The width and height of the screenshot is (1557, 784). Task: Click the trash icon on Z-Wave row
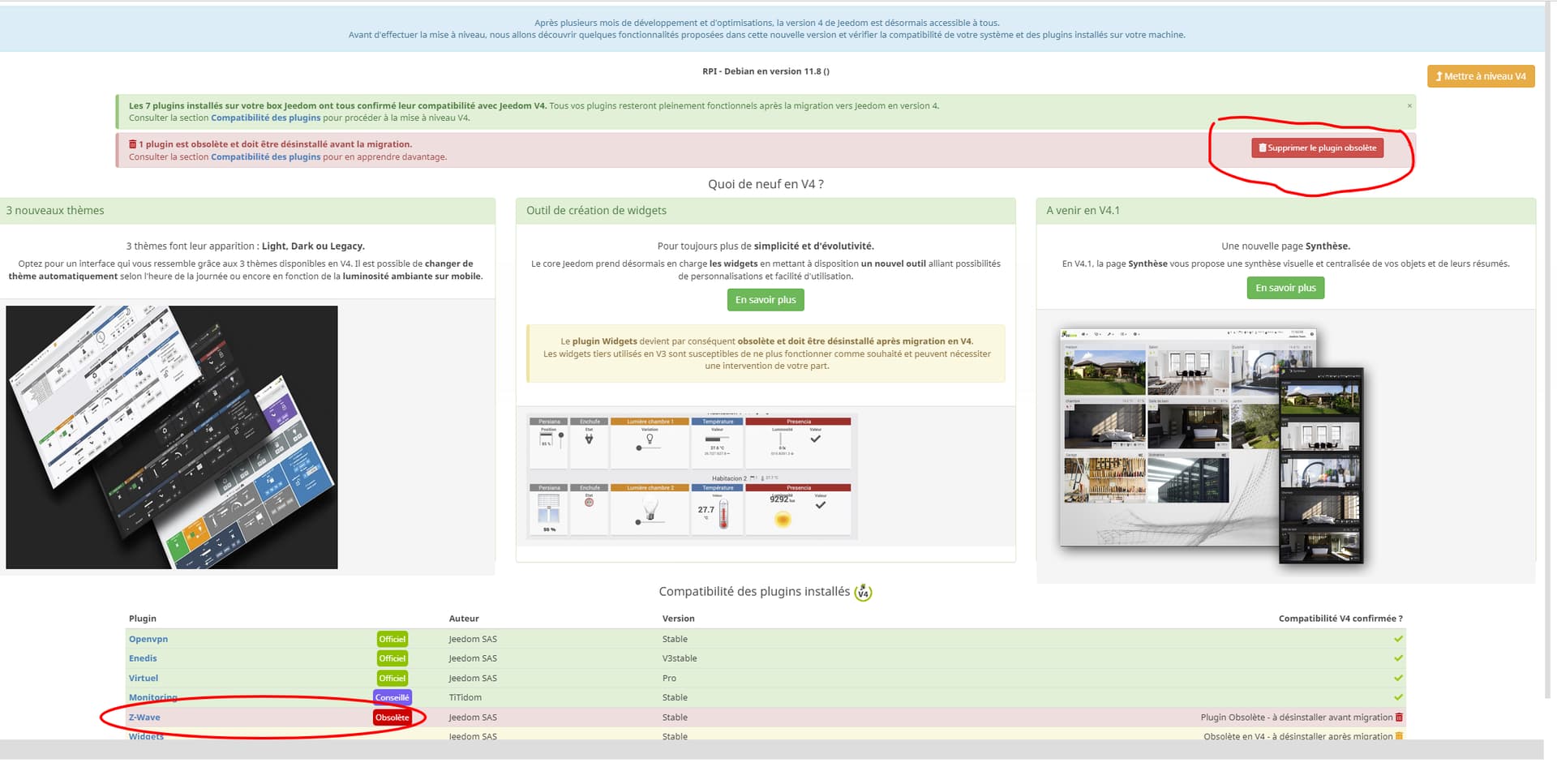[x=1399, y=718]
